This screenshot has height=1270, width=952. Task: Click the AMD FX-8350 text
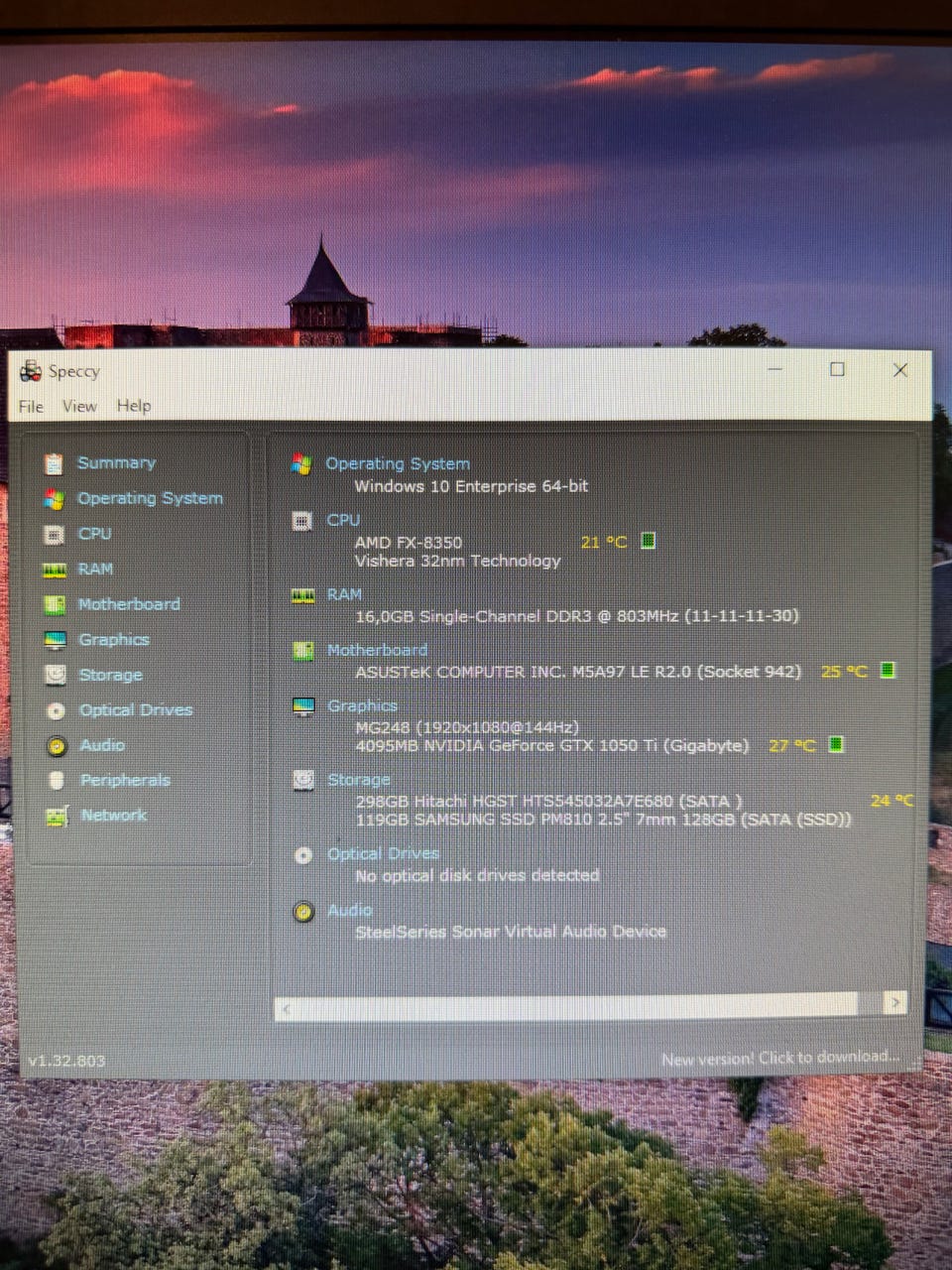click(409, 542)
